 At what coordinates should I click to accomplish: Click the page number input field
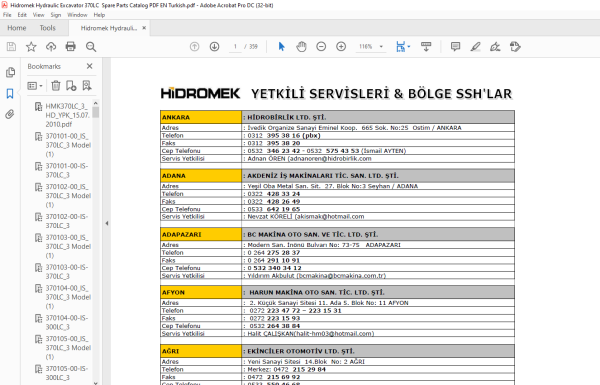point(235,47)
